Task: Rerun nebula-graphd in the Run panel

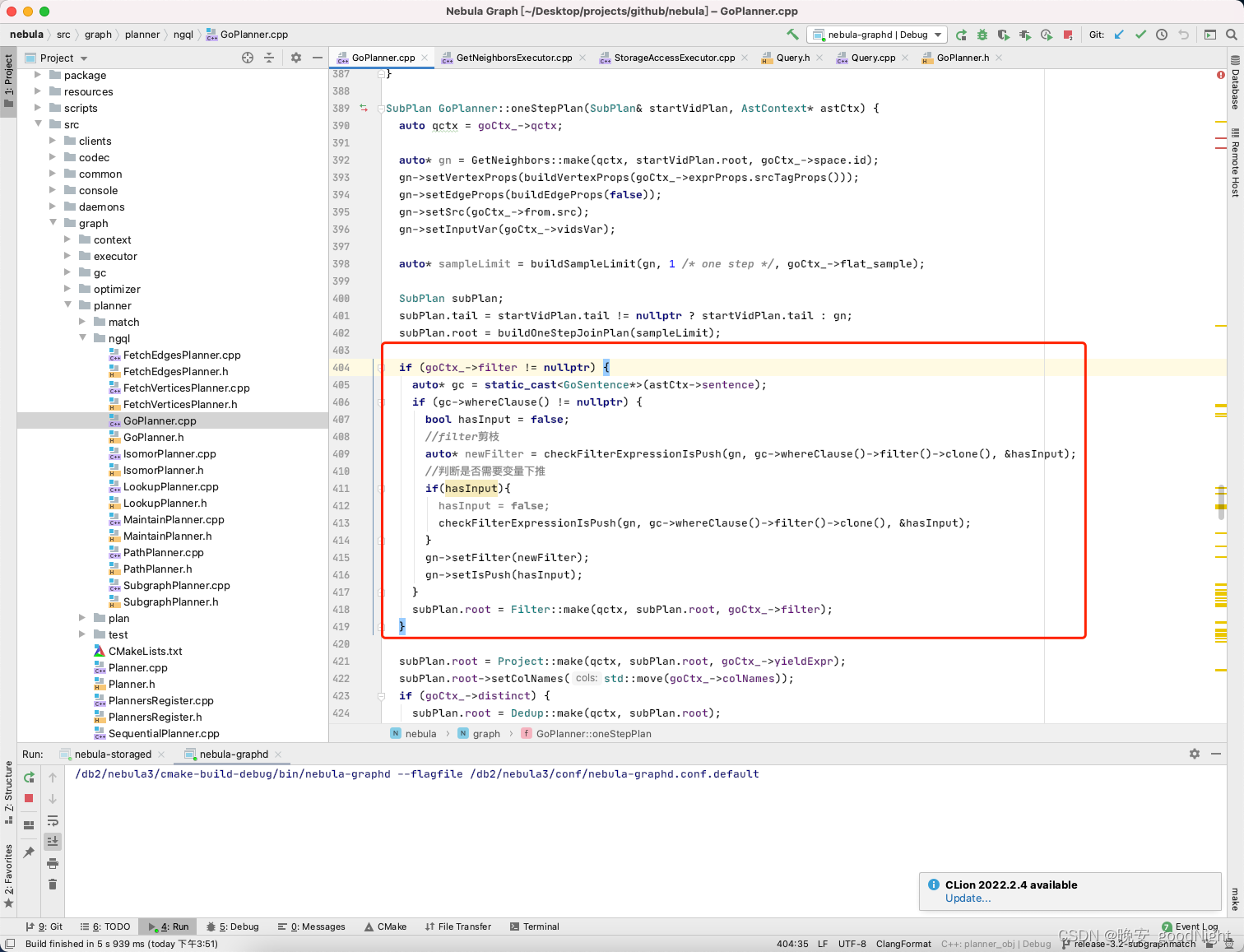Action: [29, 777]
